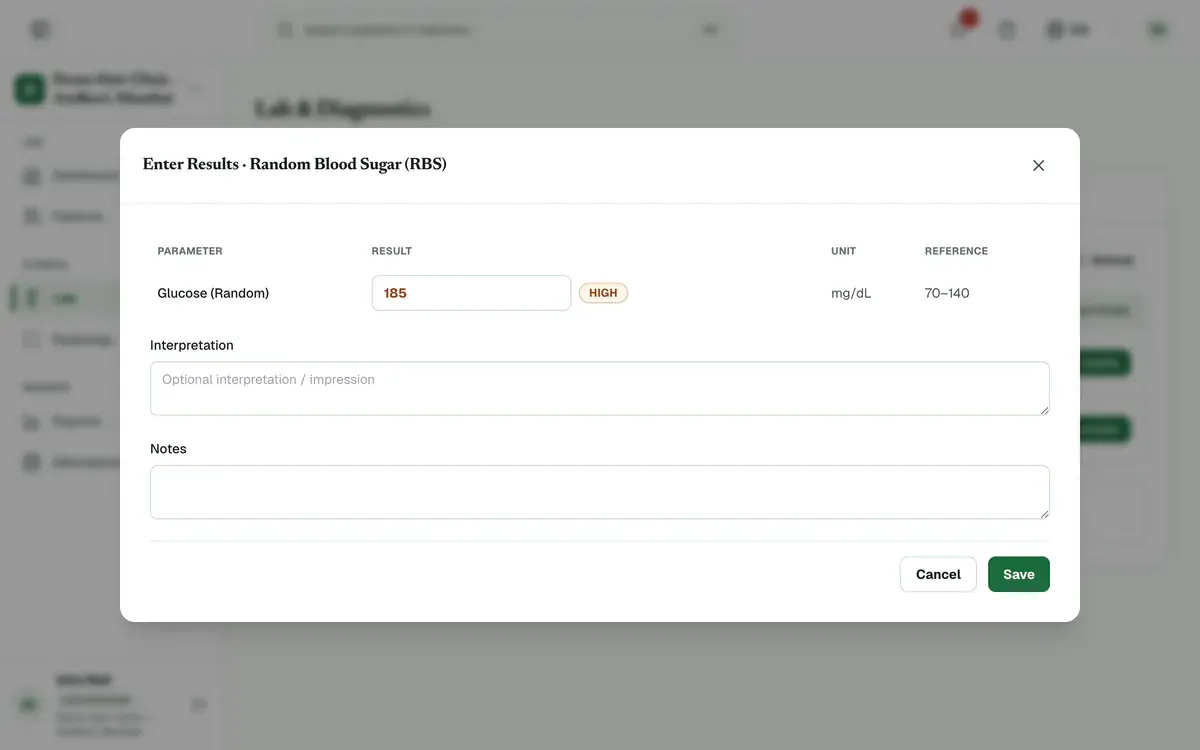The height and width of the screenshot is (750, 1200).
Task: Click the '70–140' reference range
Action: tap(947, 293)
